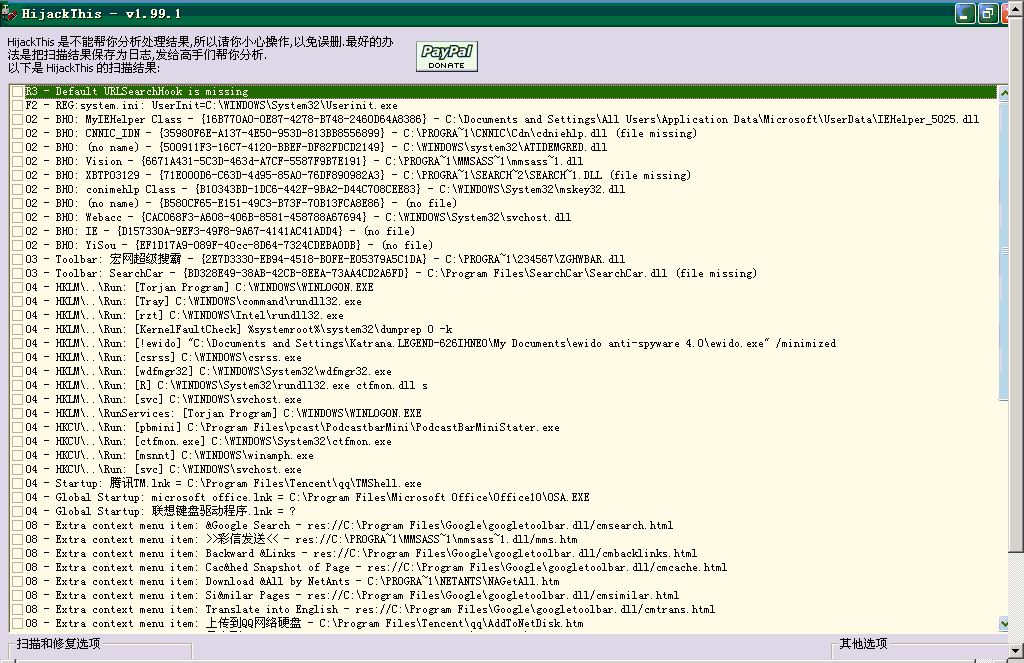Minimize the HijackThis window

click(965, 13)
